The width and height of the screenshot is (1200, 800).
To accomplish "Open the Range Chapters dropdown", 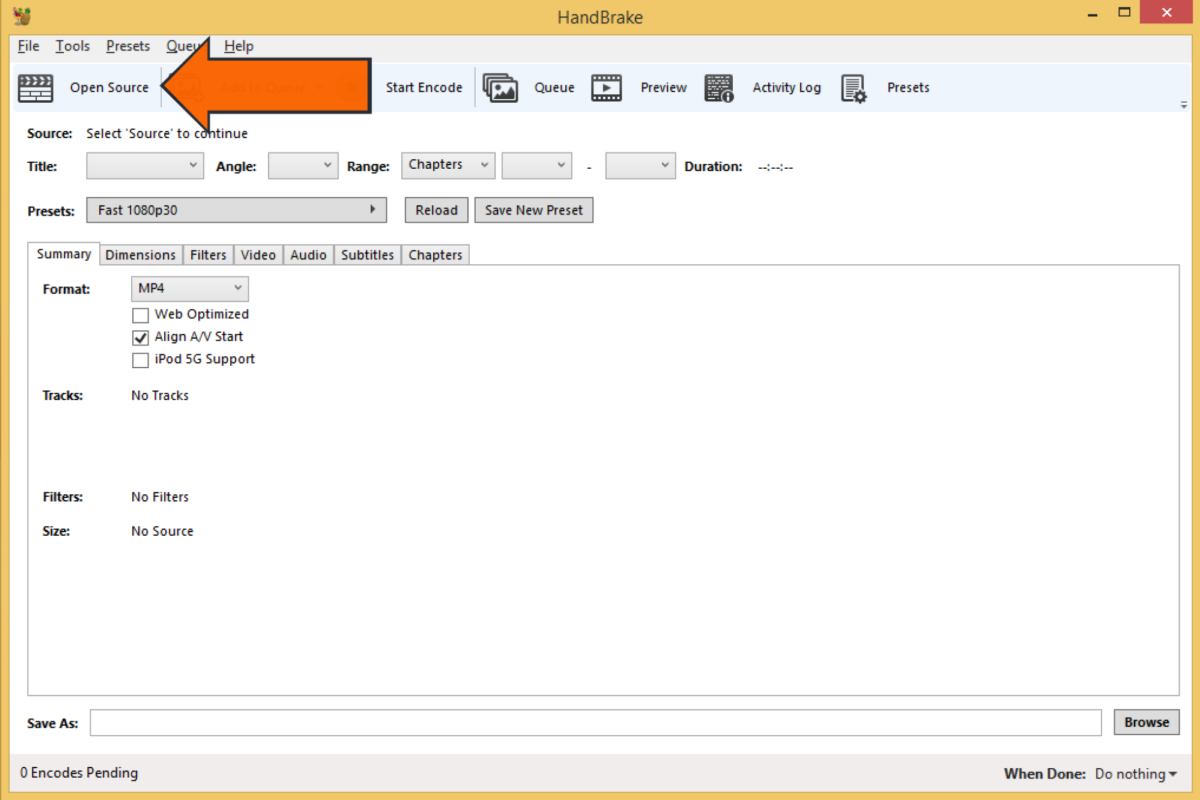I will pos(448,165).
